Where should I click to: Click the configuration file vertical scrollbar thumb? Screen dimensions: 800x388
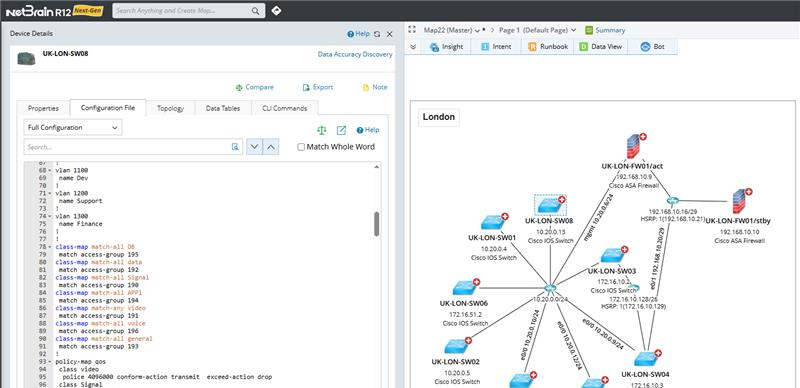pos(377,224)
